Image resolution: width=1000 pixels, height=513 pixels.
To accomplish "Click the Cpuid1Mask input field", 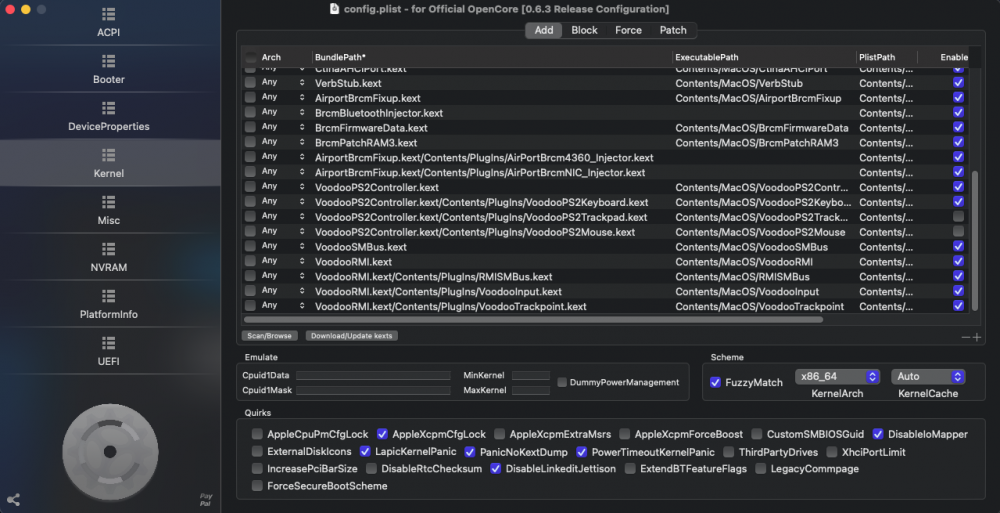I will 373,390.
